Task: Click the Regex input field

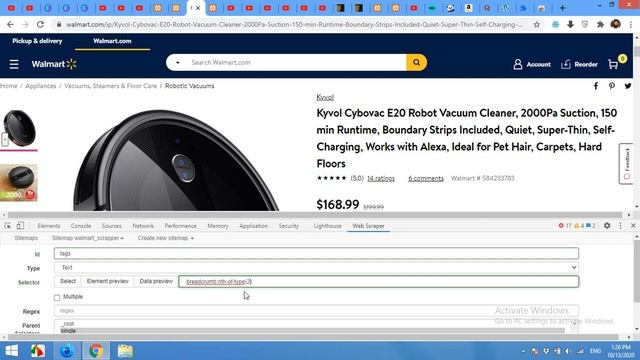Action: pos(316,311)
